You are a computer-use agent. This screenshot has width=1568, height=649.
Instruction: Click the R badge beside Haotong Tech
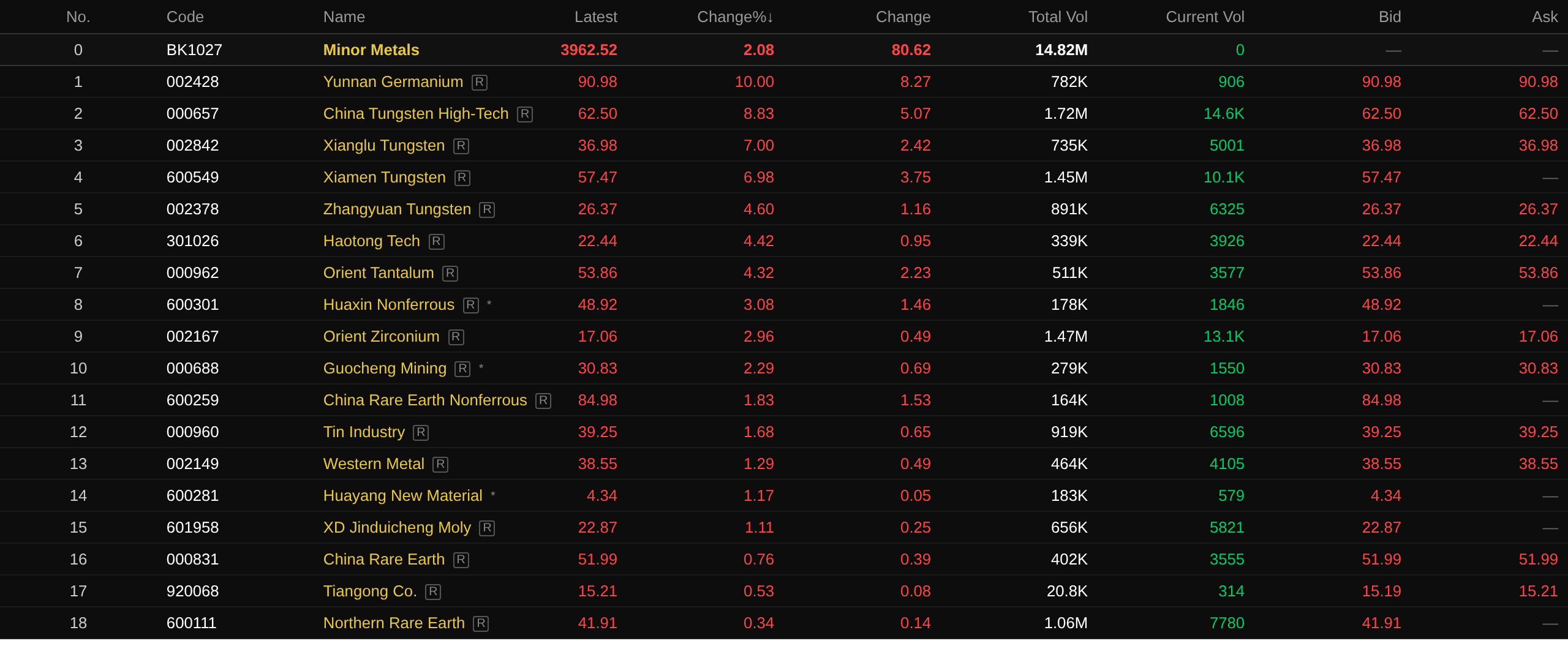[437, 241]
